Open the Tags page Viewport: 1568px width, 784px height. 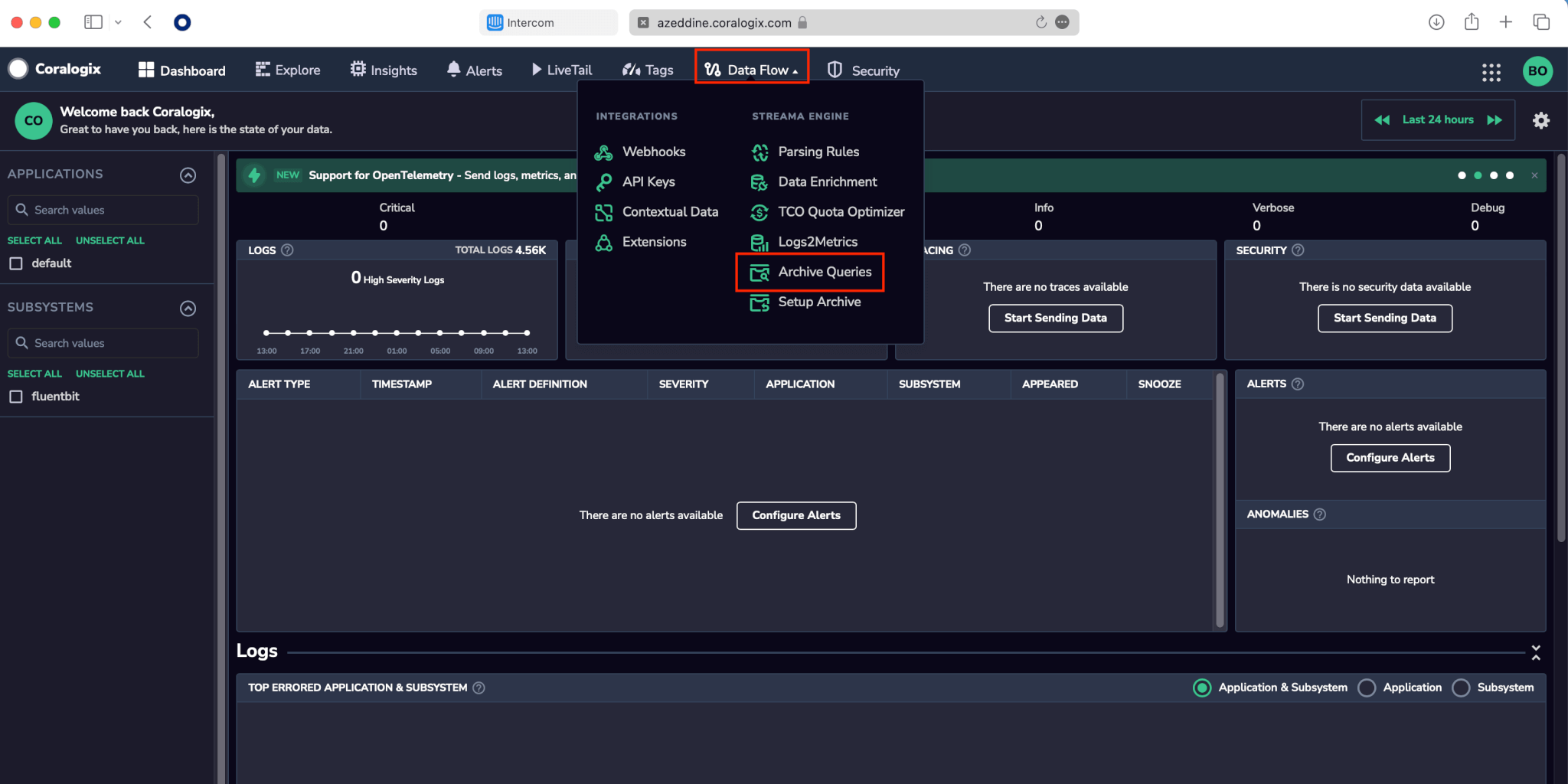coord(648,70)
